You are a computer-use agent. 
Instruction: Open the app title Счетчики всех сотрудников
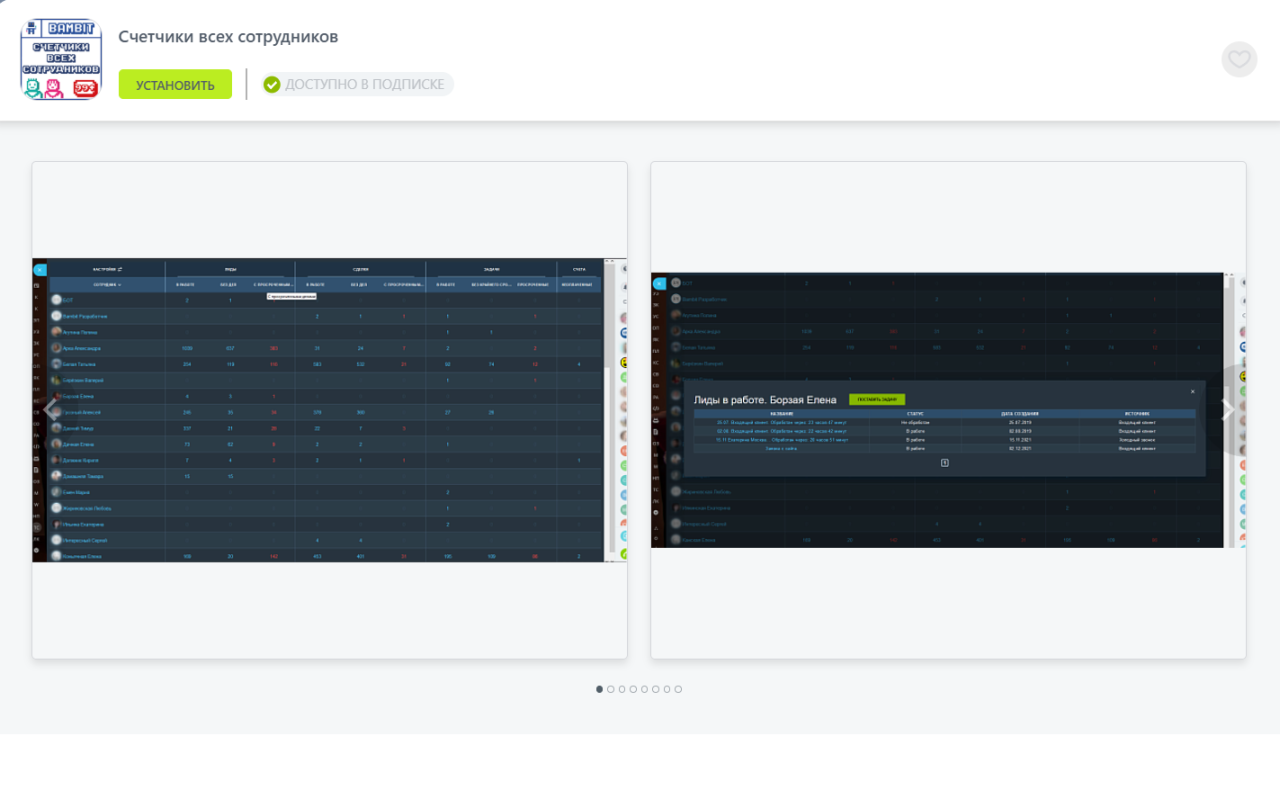click(x=228, y=37)
